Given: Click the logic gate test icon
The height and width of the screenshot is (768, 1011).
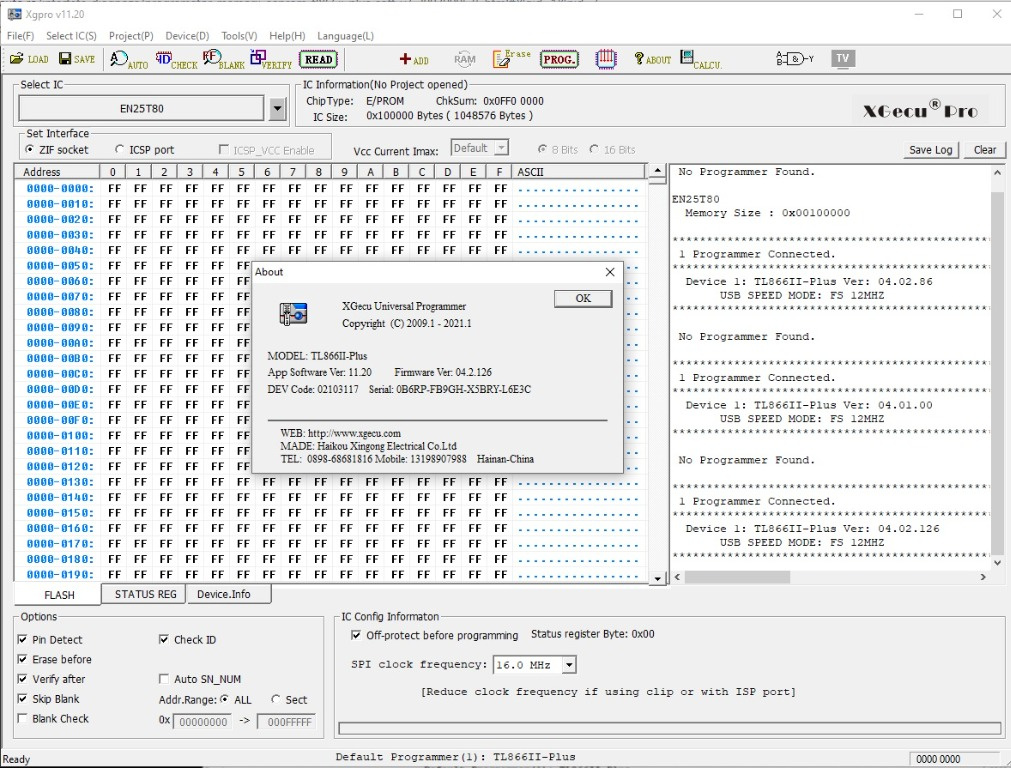Looking at the screenshot, I should click(x=795, y=59).
